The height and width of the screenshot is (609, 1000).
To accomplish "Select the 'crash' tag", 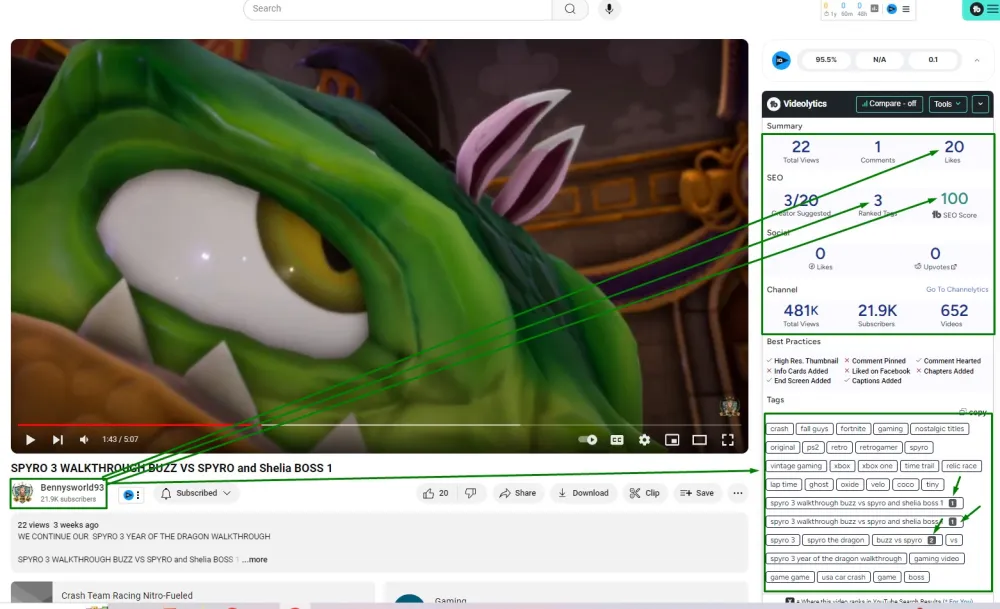I will [779, 429].
